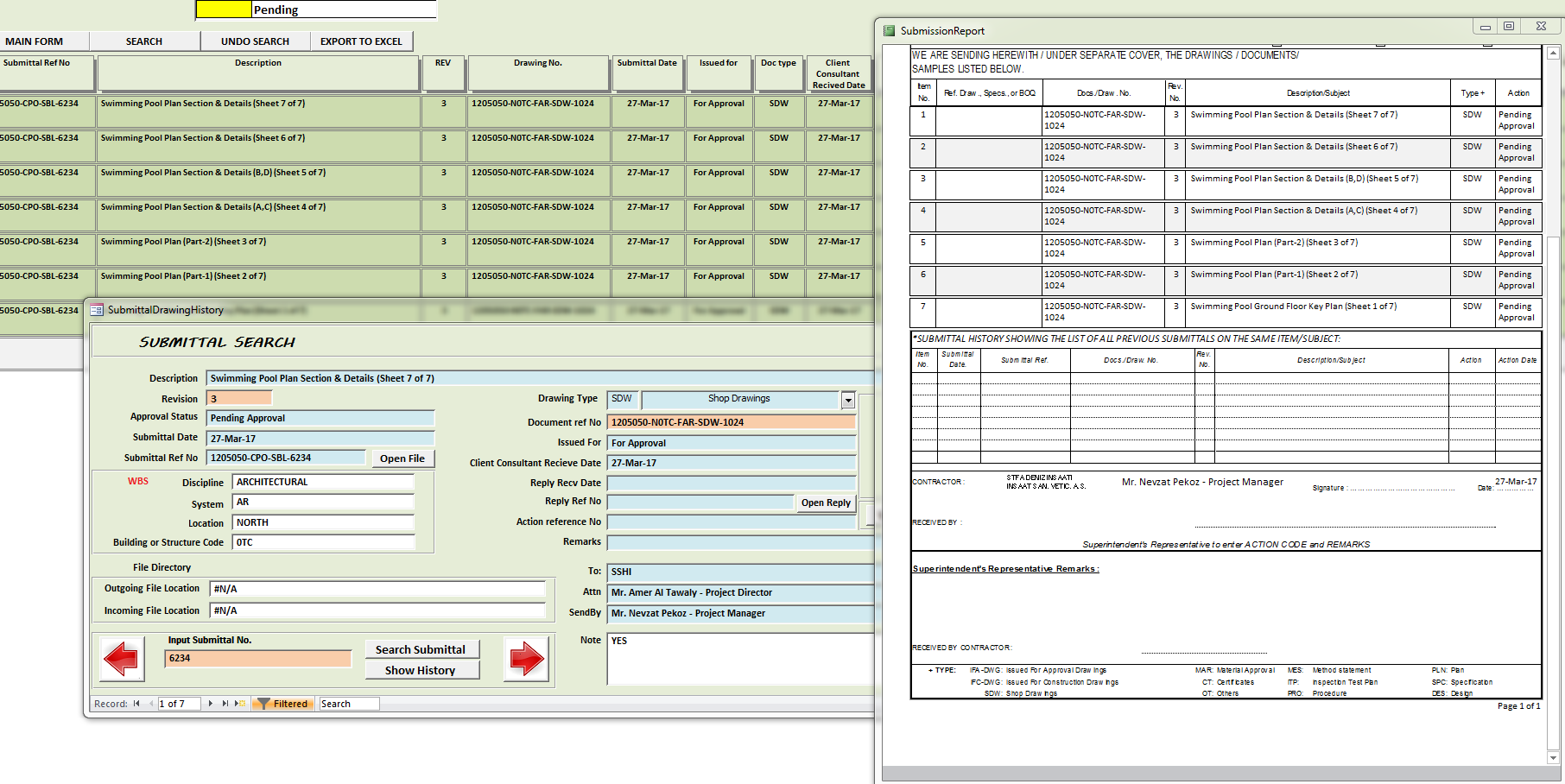The width and height of the screenshot is (1565, 784).
Task: Click the yellow color box beside Pending
Action: [224, 9]
